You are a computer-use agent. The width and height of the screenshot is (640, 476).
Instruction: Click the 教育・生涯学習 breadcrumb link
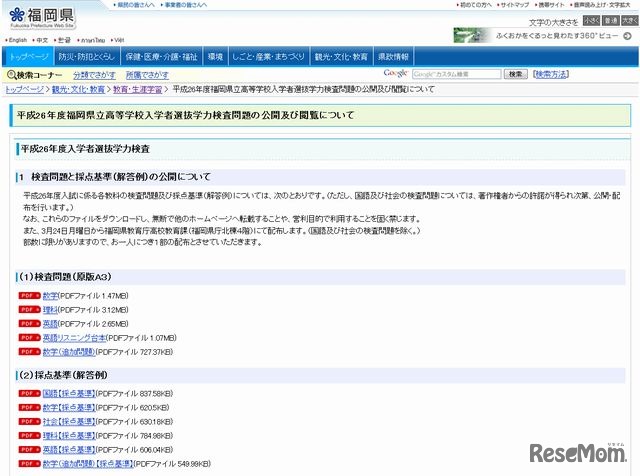click(x=138, y=89)
